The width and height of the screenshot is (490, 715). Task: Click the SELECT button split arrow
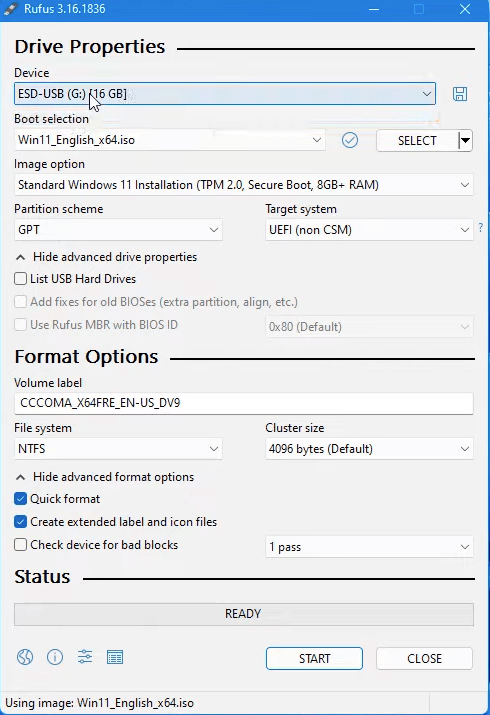[465, 140]
